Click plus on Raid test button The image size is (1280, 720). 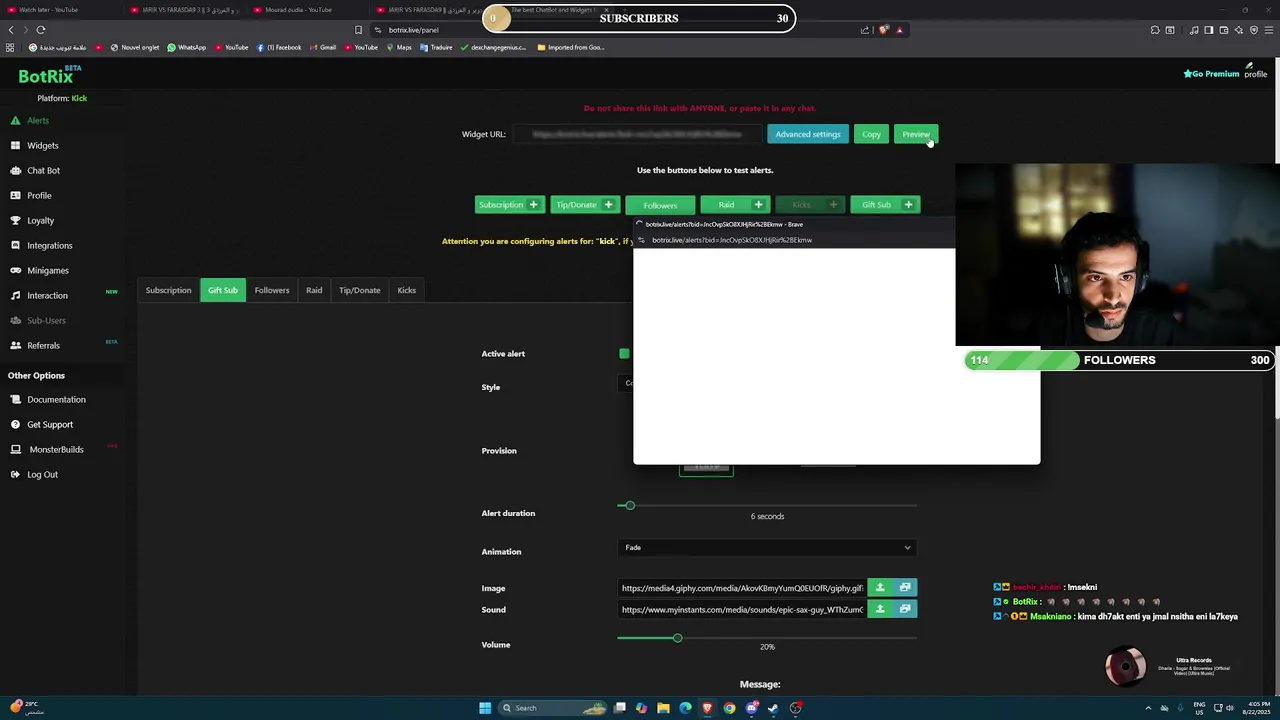[x=758, y=205]
